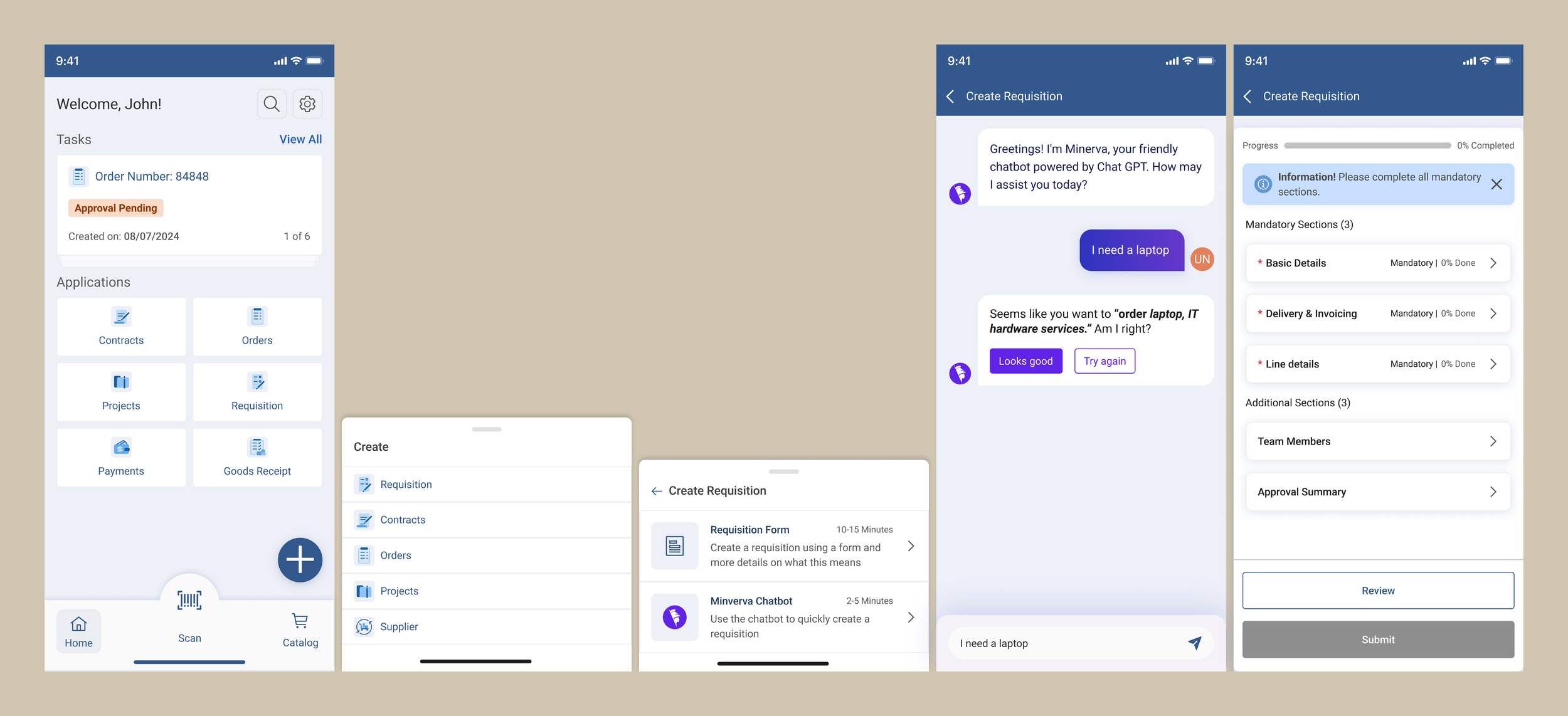Click the Review button
The height and width of the screenshot is (716, 1568).
point(1377,591)
